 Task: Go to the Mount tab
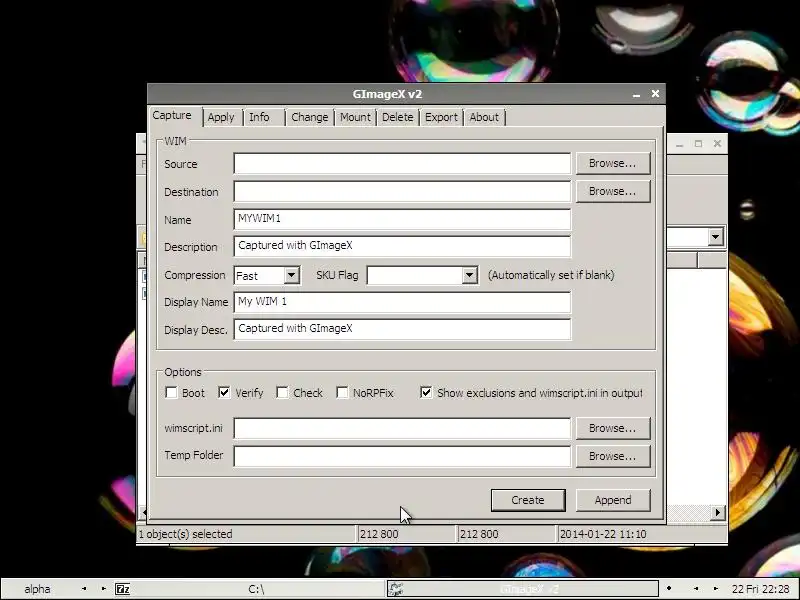tap(355, 117)
